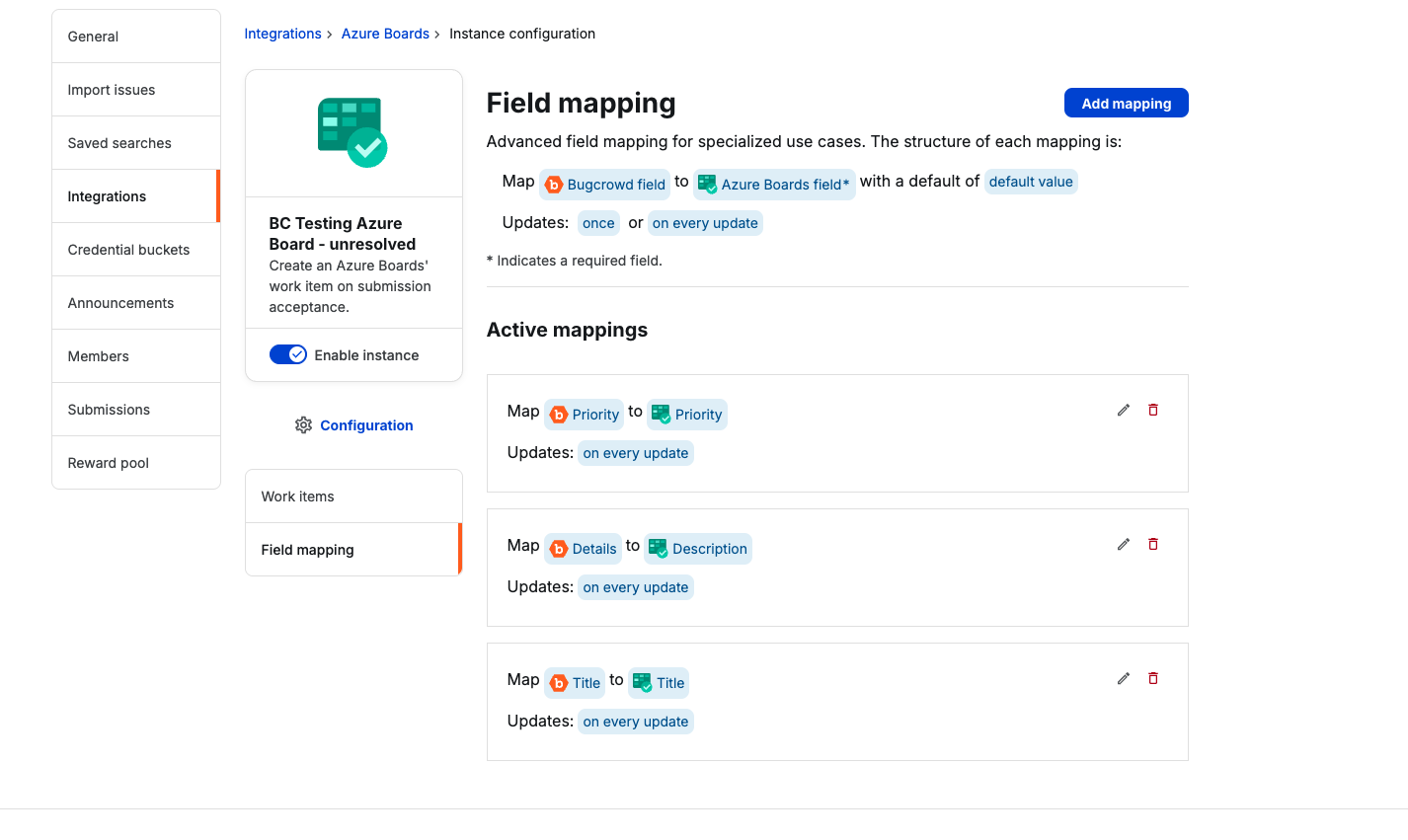Image resolution: width=1408 pixels, height=840 pixels.
Task: Delete the Details to Description mapping
Action: click(x=1152, y=545)
